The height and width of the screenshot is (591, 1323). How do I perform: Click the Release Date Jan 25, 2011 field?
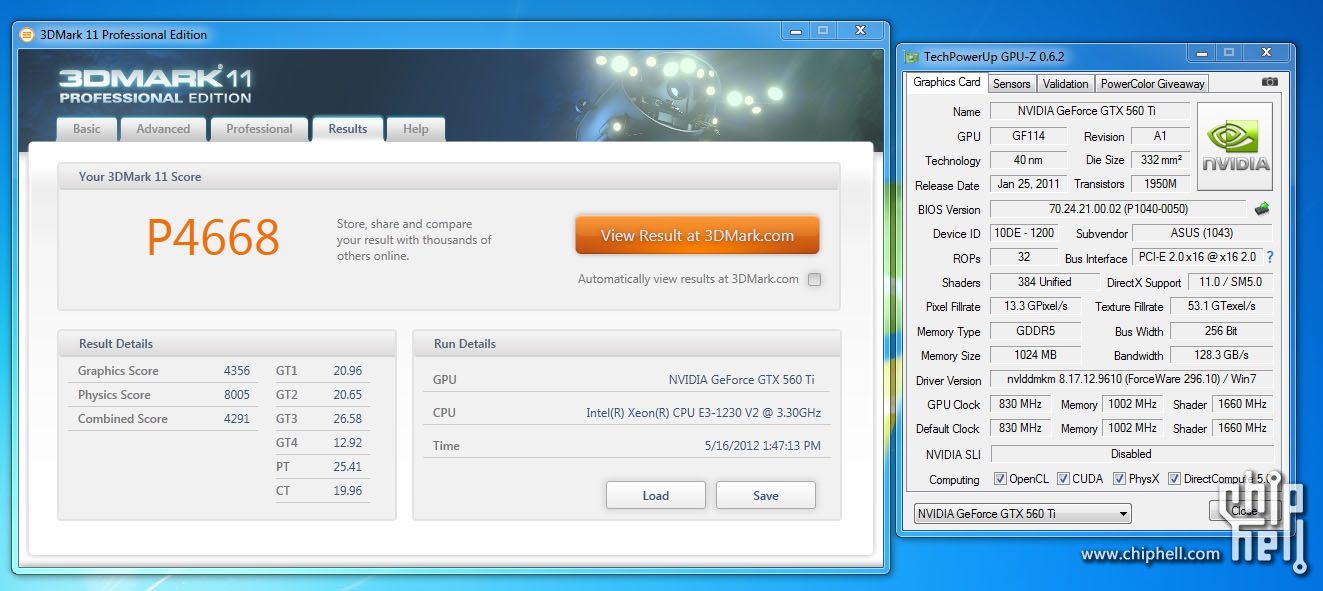coord(1028,184)
